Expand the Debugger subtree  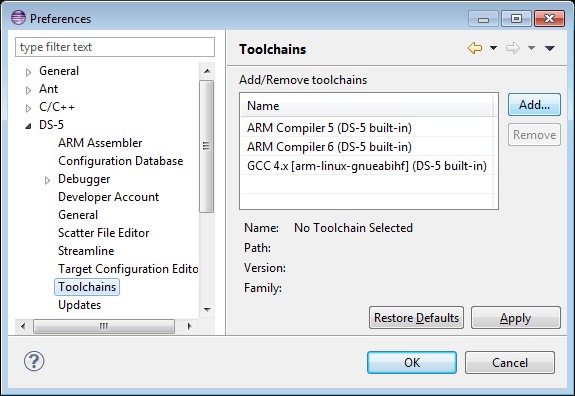tap(47, 180)
